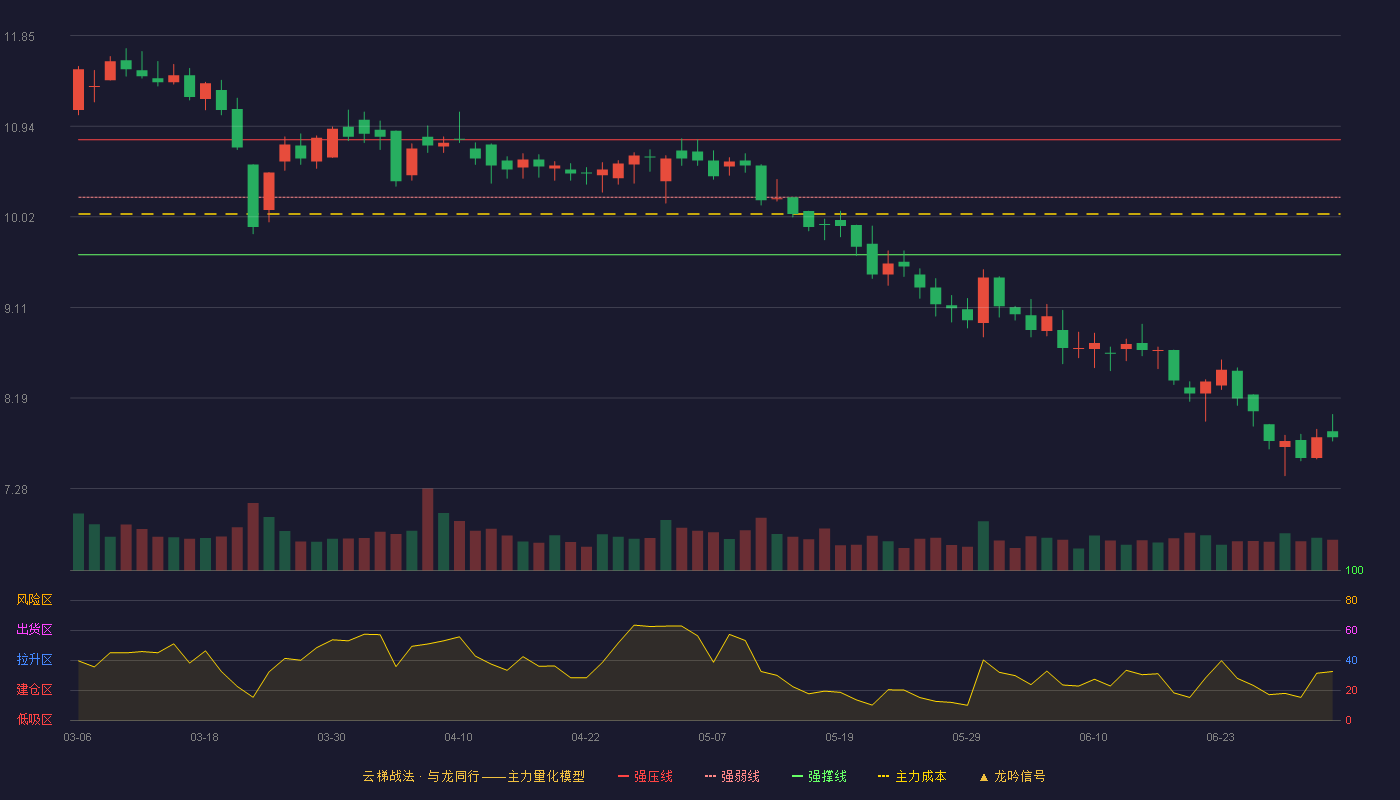Viewport: 1400px width, 800px height.
Task: Select the 出货区 zone label
Action: [x=34, y=630]
